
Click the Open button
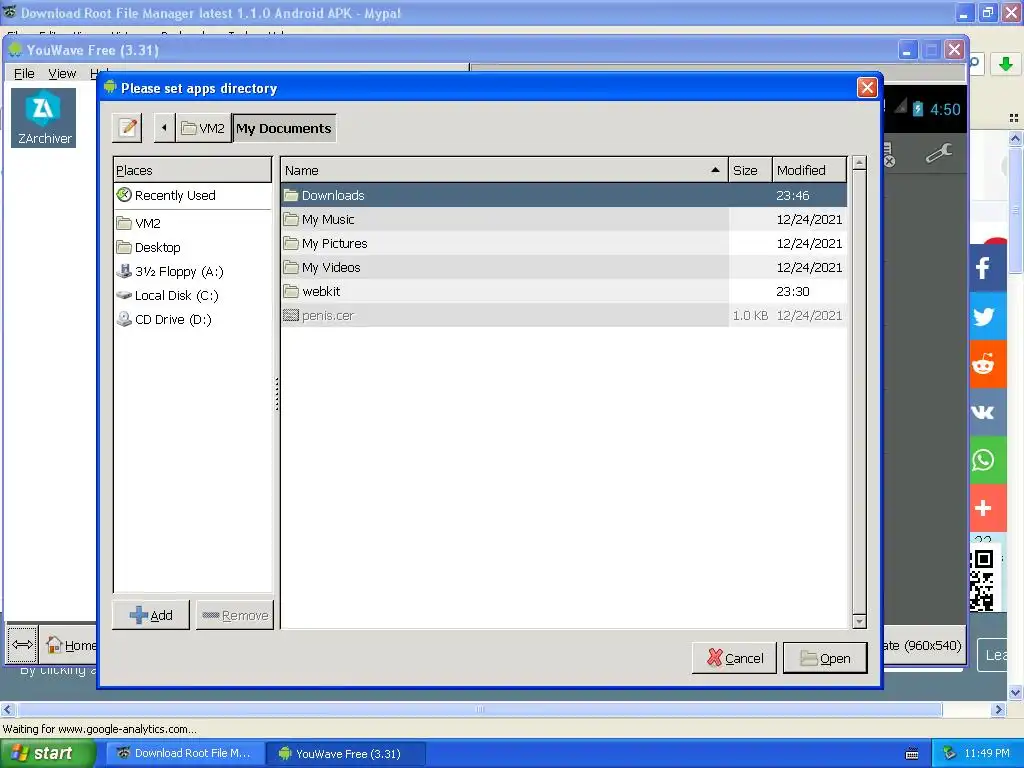825,658
